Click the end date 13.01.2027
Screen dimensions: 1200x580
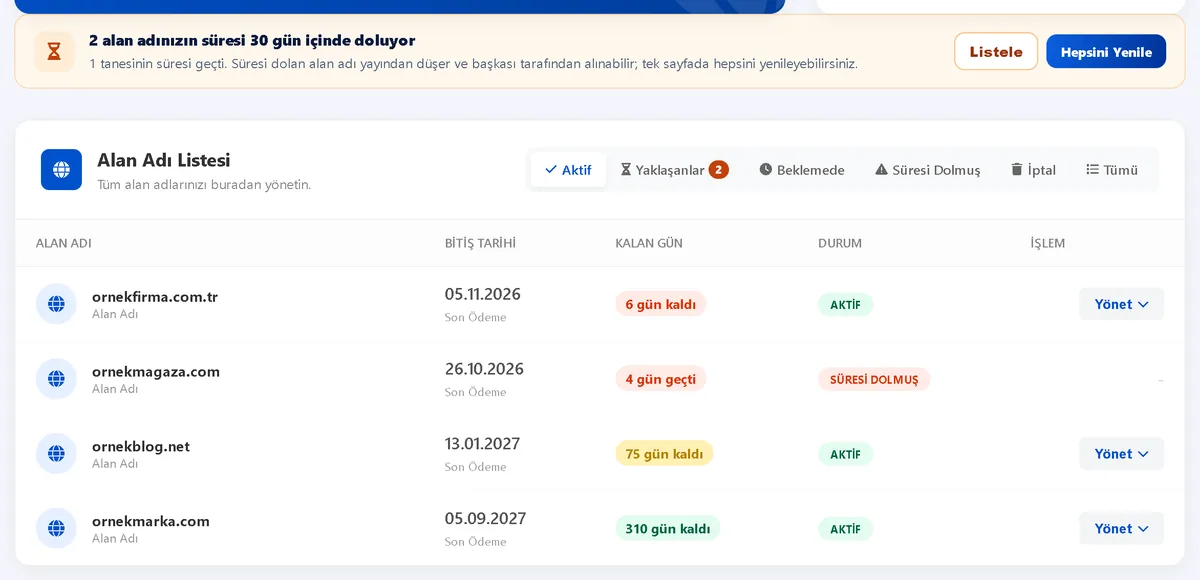tap(482, 444)
